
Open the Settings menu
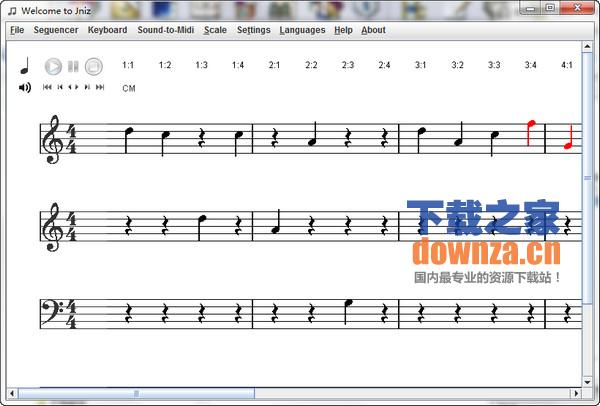click(254, 30)
